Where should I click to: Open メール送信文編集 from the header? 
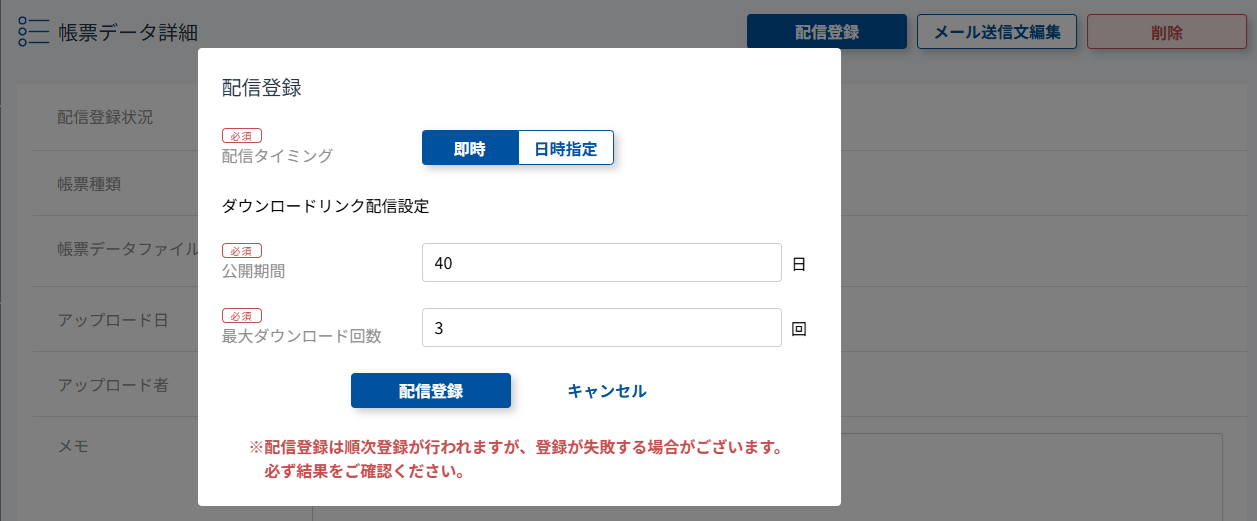(996, 32)
